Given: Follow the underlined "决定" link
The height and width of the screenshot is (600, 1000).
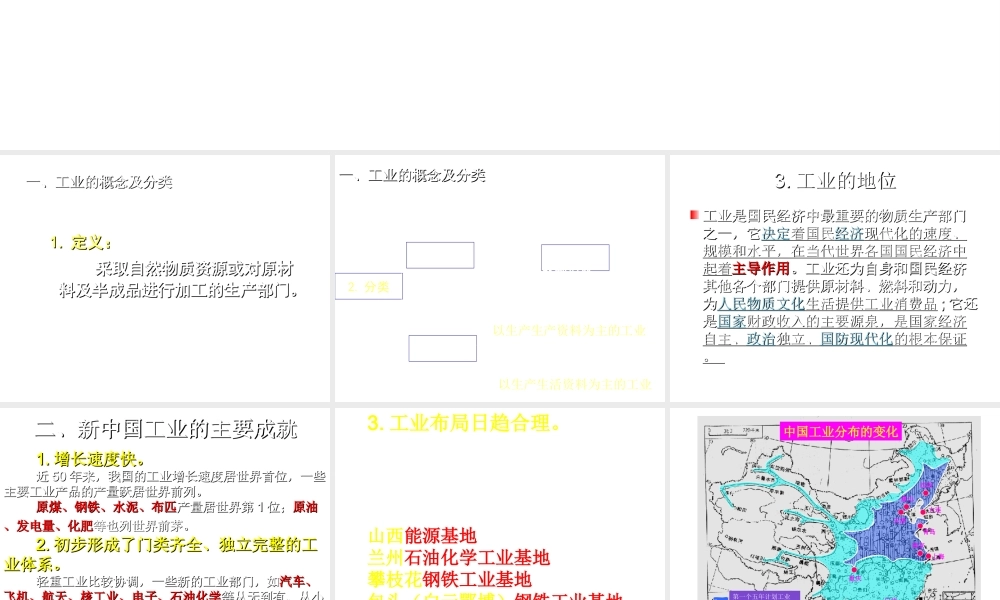Looking at the screenshot, I should (776, 234).
